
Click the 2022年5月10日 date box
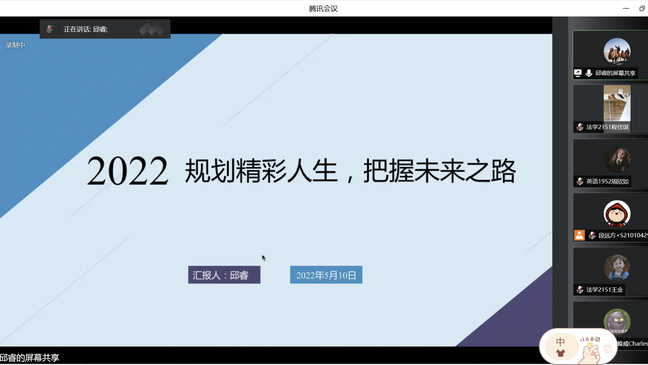tap(326, 275)
